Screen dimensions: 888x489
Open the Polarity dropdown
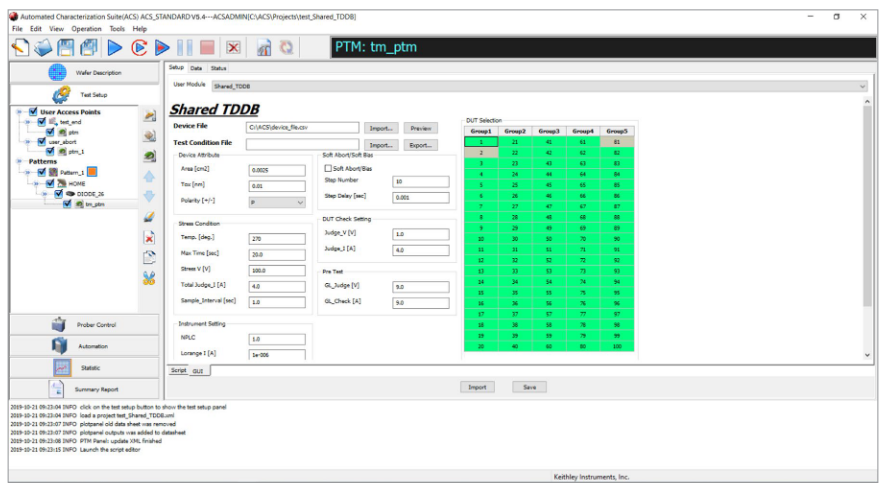(276, 202)
